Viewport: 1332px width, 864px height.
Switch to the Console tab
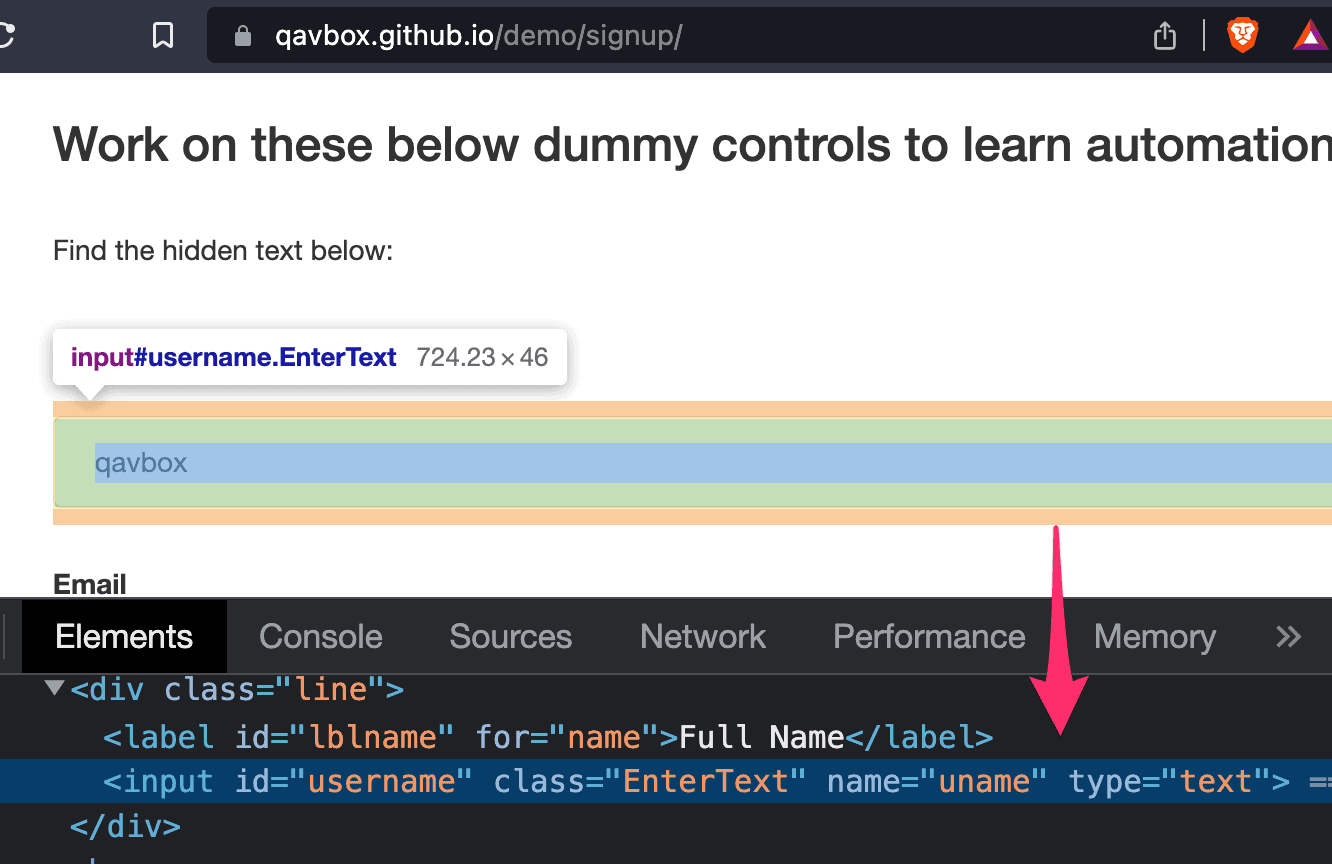point(320,636)
